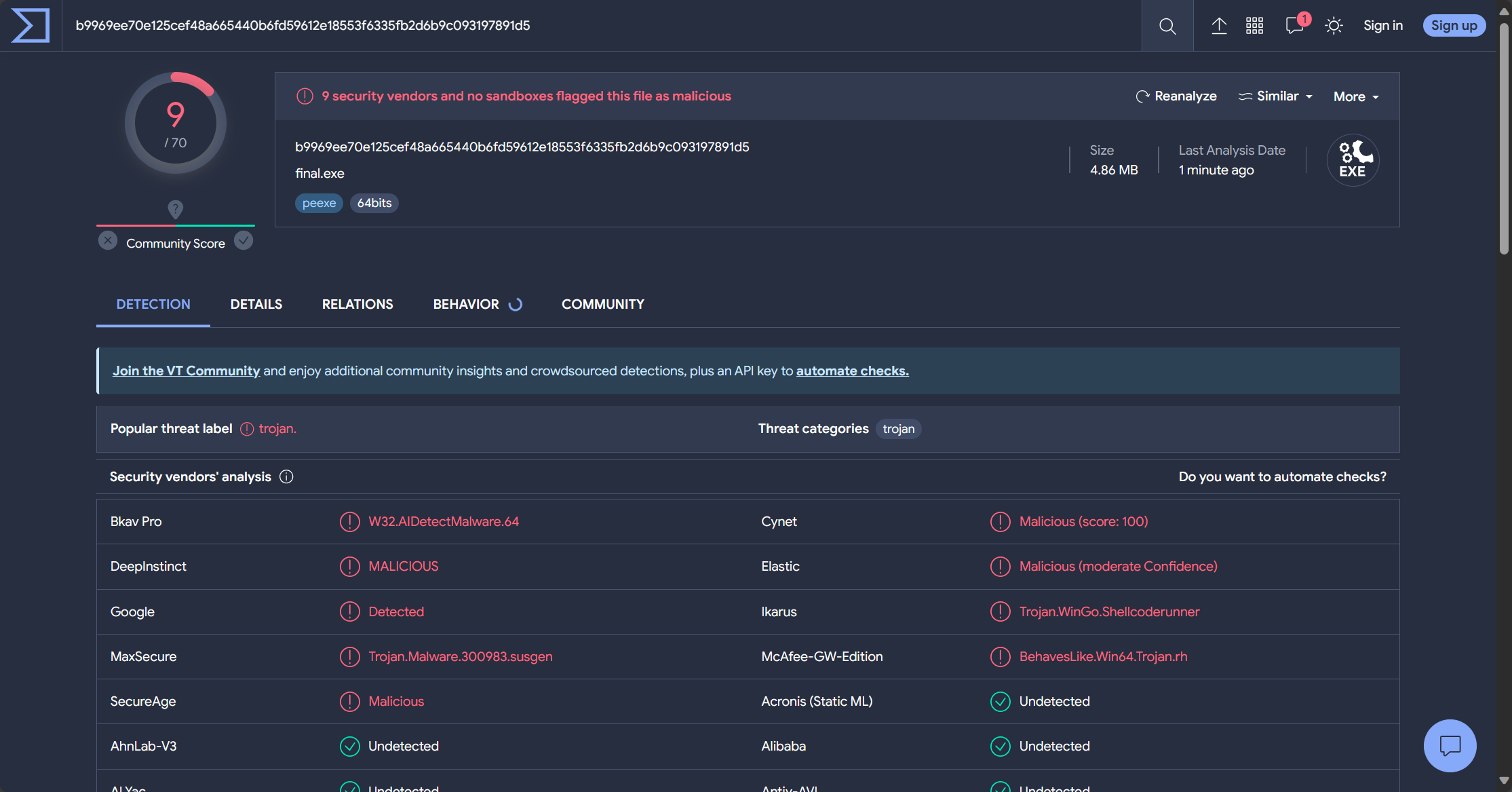Screen dimensions: 1512x792
Task: Click Malicious (score: 100) result text
Action: point(1083,522)
